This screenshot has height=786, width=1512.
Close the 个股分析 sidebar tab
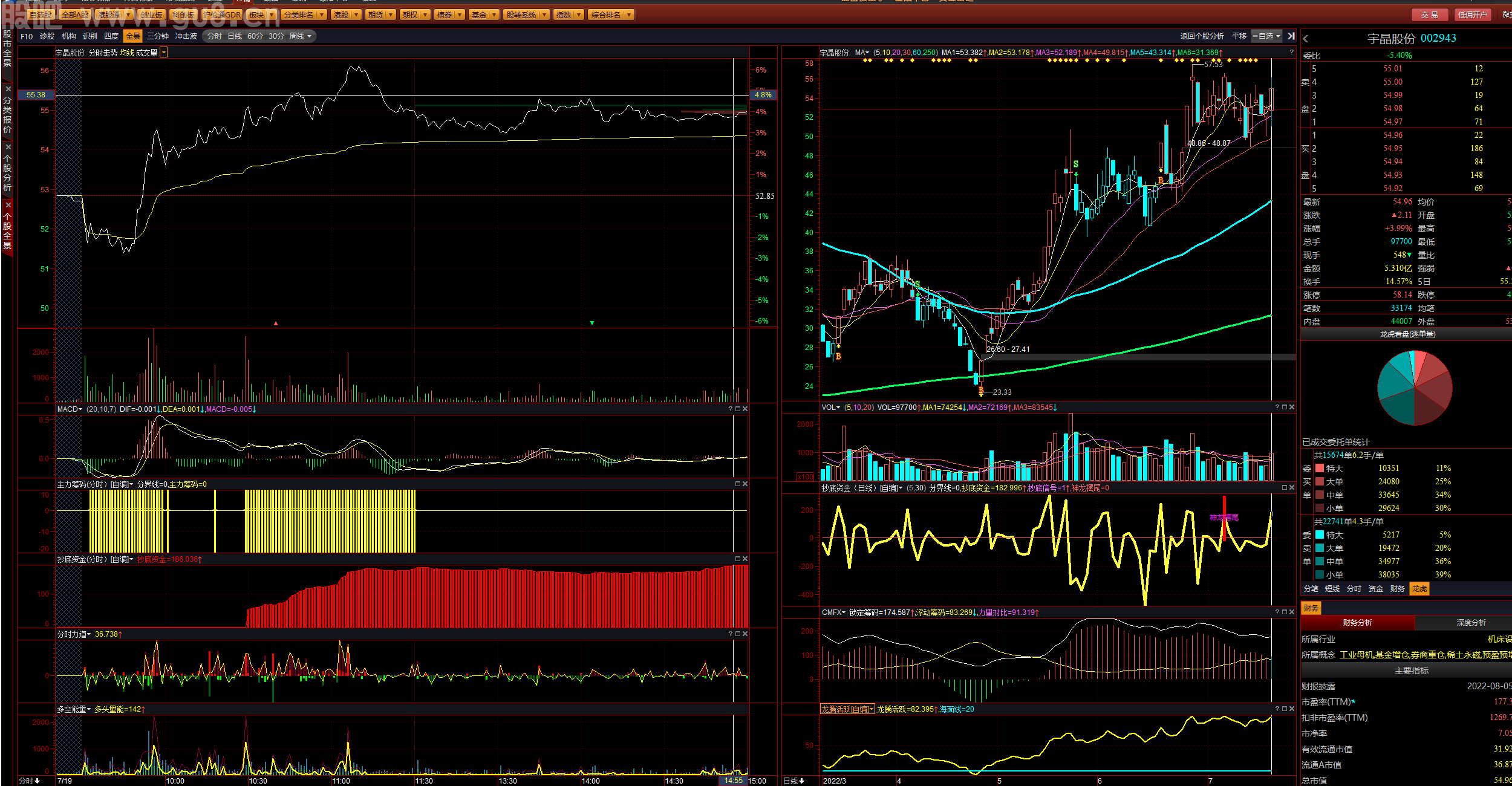click(8, 147)
